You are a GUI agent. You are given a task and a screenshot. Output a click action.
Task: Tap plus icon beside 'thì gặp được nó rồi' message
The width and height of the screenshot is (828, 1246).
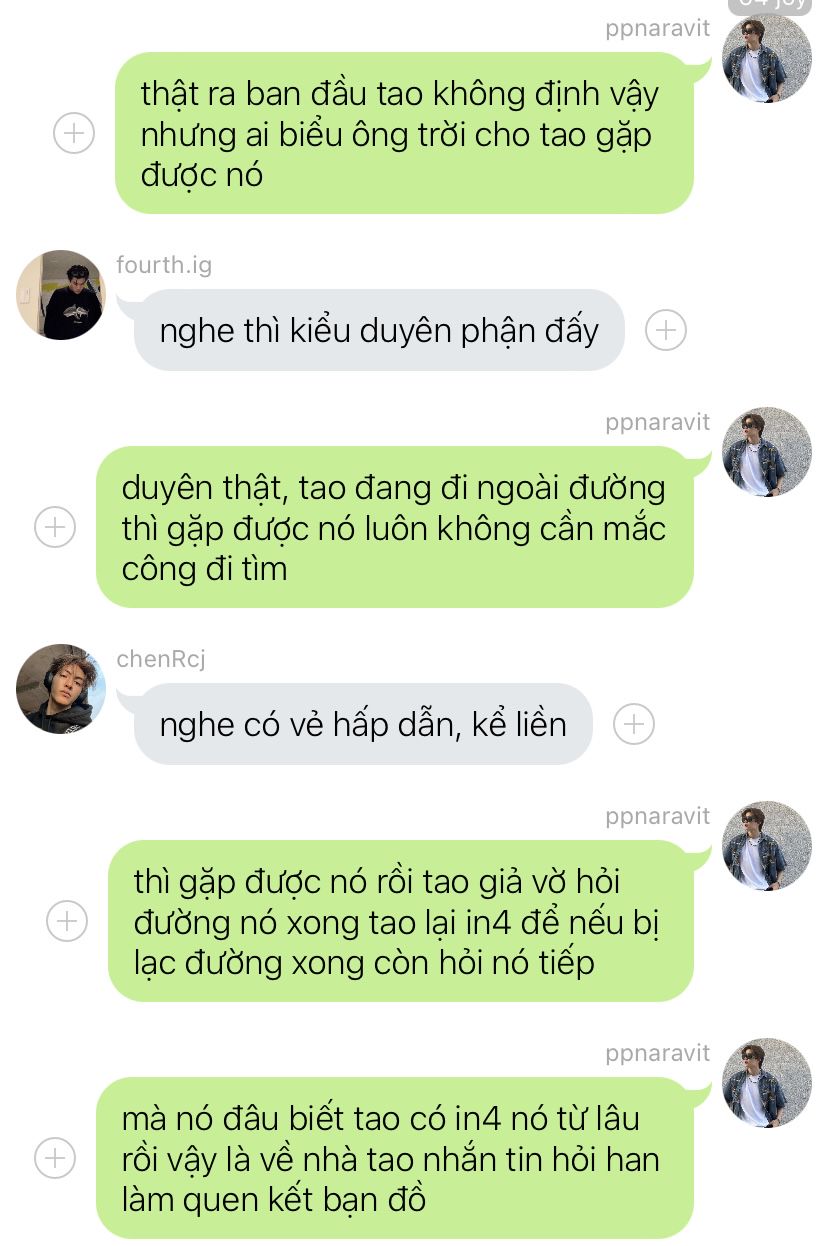(67, 921)
